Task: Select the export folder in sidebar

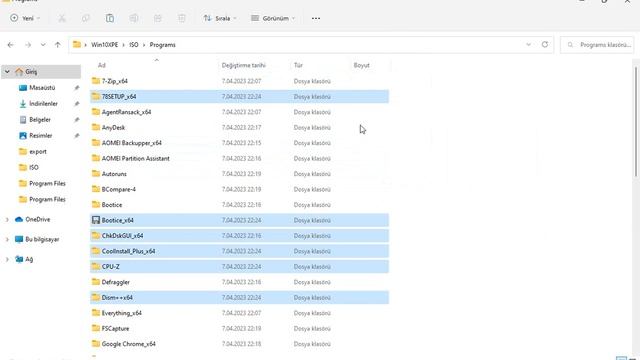Action: pyautogui.click(x=38, y=151)
